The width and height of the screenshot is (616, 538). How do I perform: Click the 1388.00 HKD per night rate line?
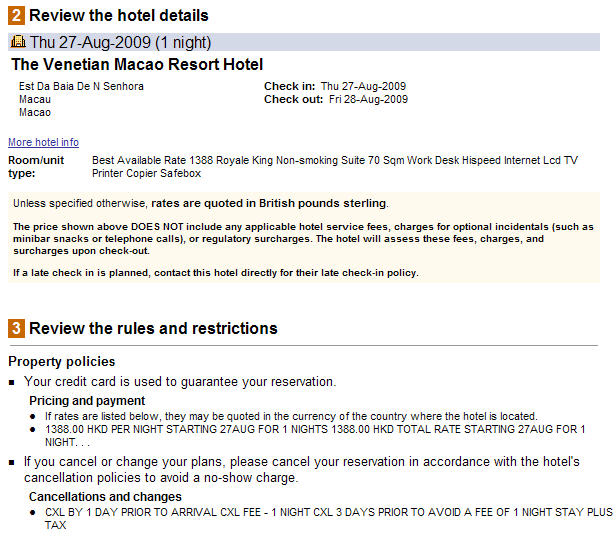coord(315,435)
